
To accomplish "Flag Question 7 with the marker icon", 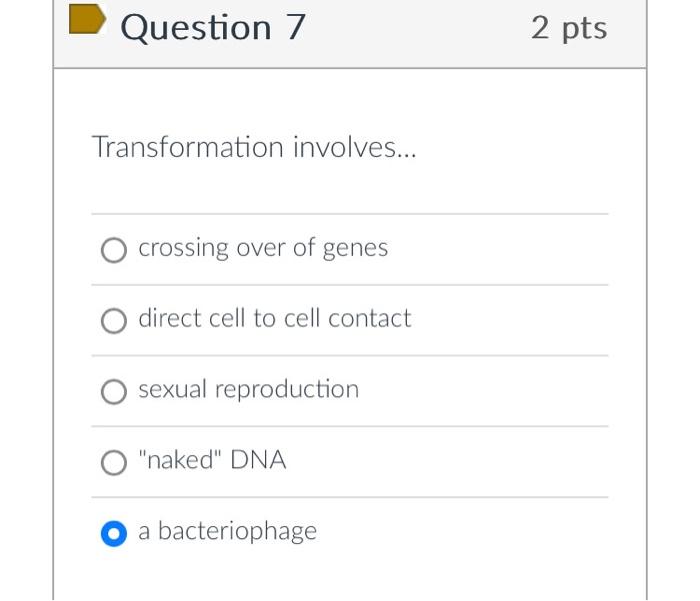I will click(88, 19).
